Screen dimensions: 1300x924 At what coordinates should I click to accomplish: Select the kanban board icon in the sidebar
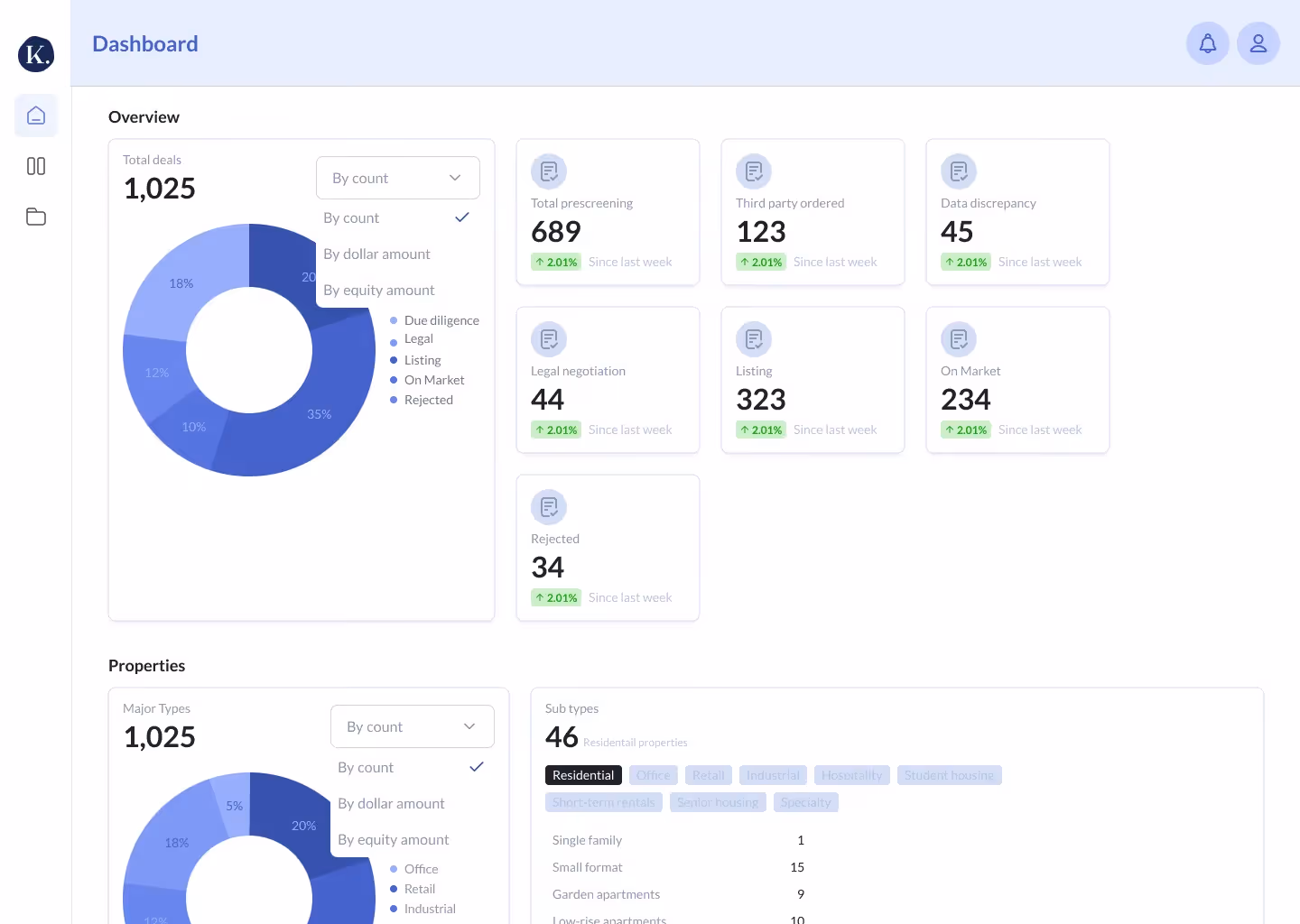pyautogui.click(x=35, y=166)
